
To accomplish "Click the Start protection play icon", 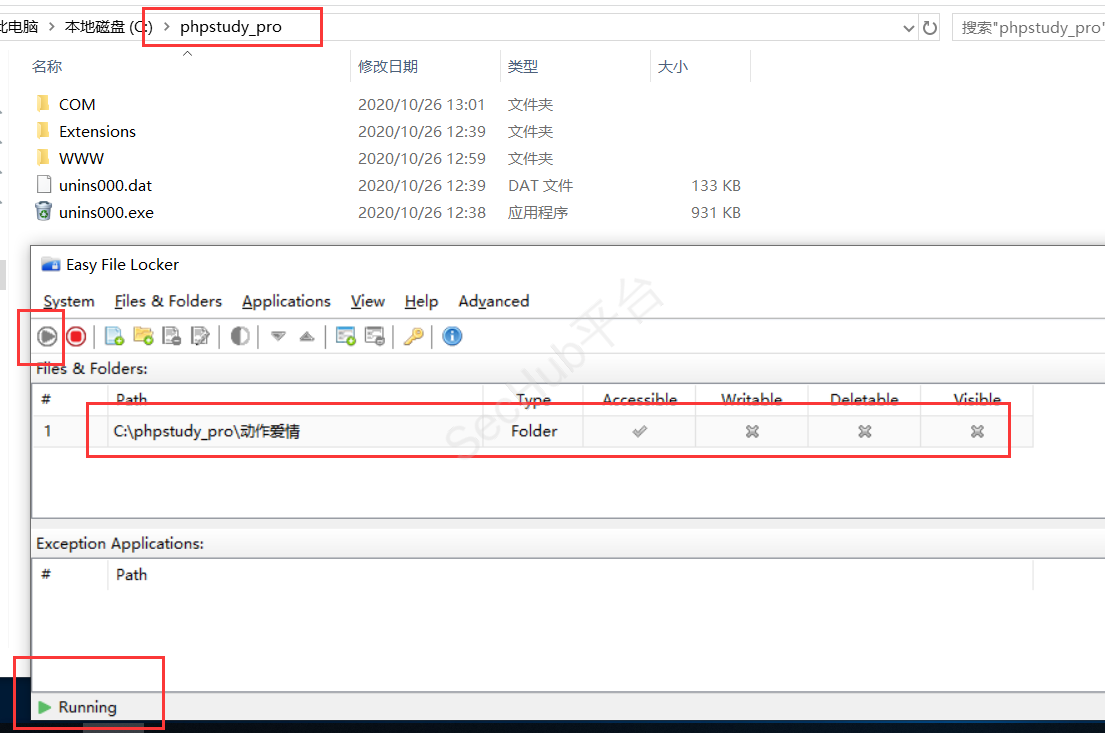I will pos(47,336).
